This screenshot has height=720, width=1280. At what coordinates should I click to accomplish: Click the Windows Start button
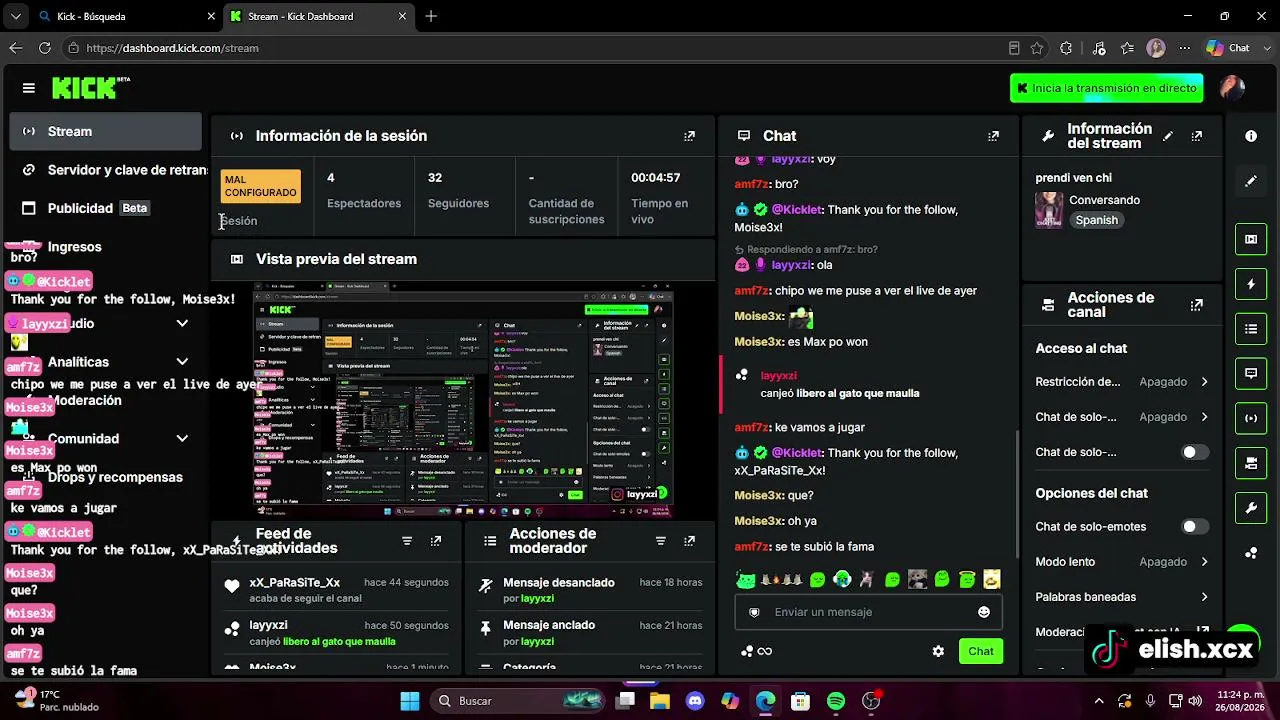click(x=410, y=701)
